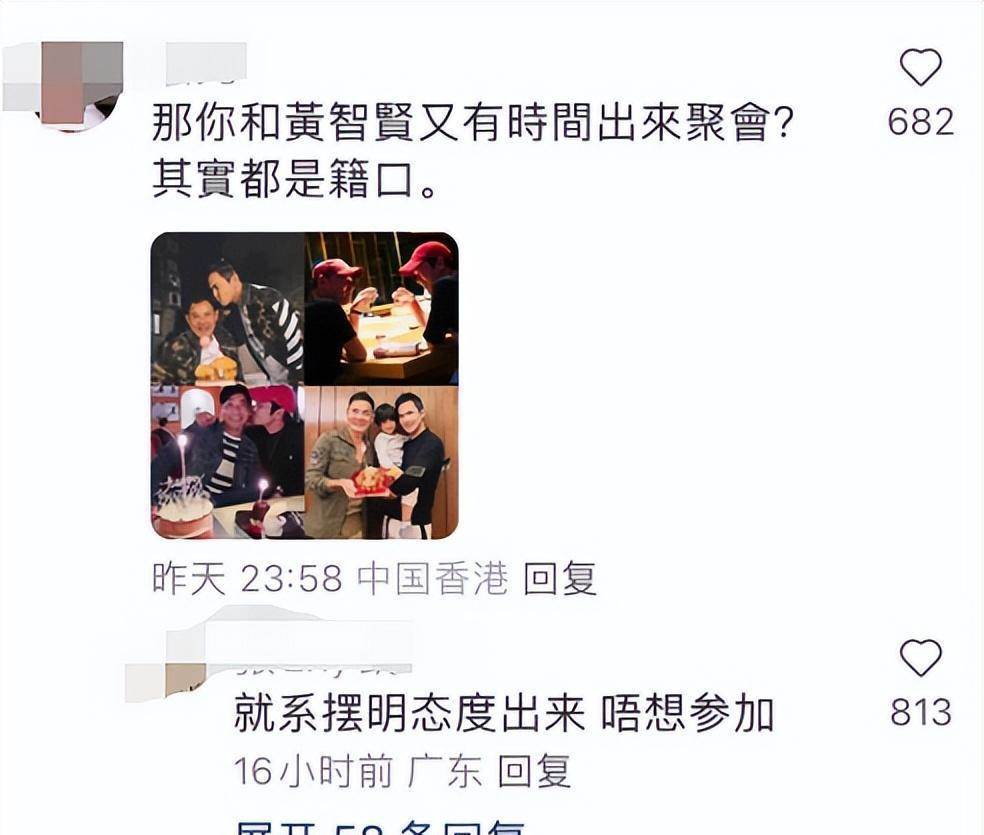Select the reply text 就系摆明态度出来 唔想参加
The width and height of the screenshot is (984, 835).
pos(504,713)
